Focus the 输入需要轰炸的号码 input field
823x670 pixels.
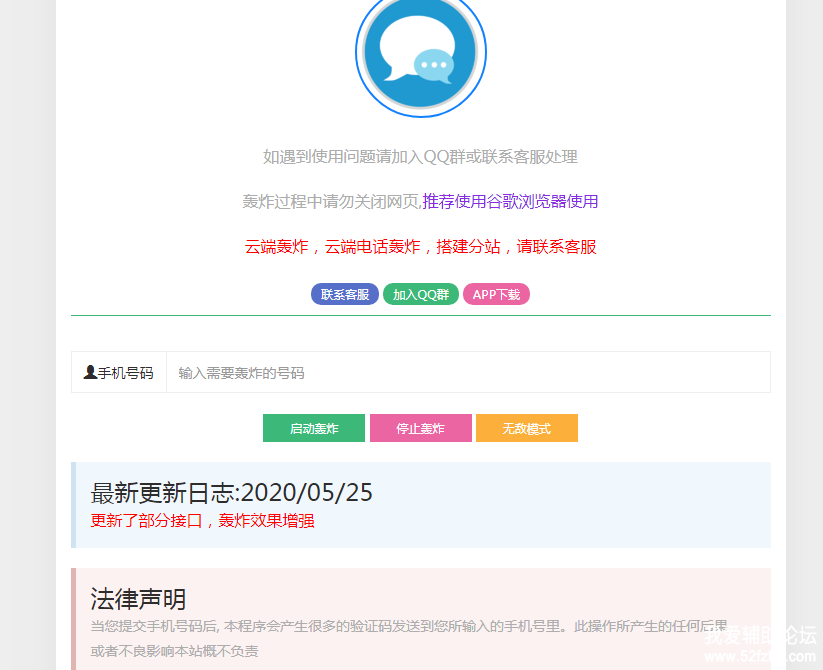click(x=467, y=372)
